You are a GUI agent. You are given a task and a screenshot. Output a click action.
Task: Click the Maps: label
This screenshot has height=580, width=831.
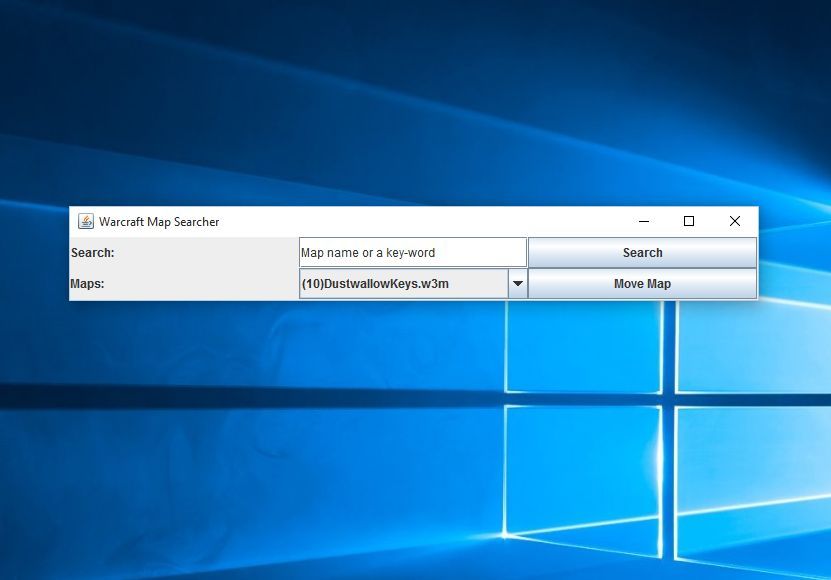pos(87,284)
